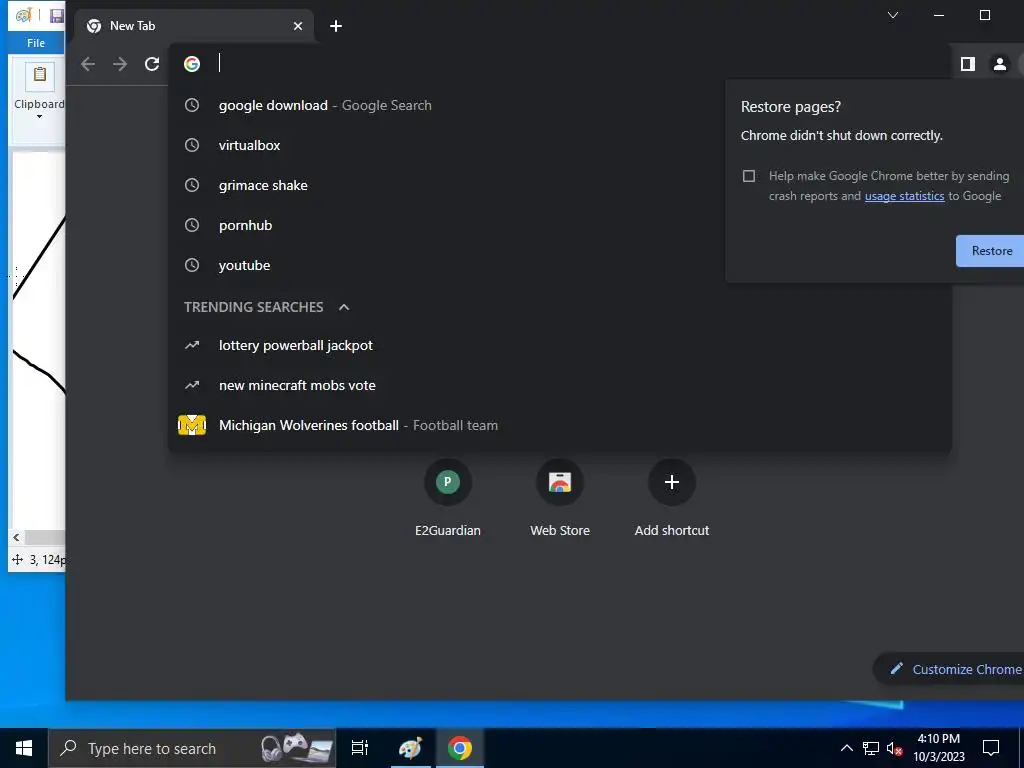Reload the page with the refresh icon
This screenshot has height=768, width=1024.
pos(152,64)
